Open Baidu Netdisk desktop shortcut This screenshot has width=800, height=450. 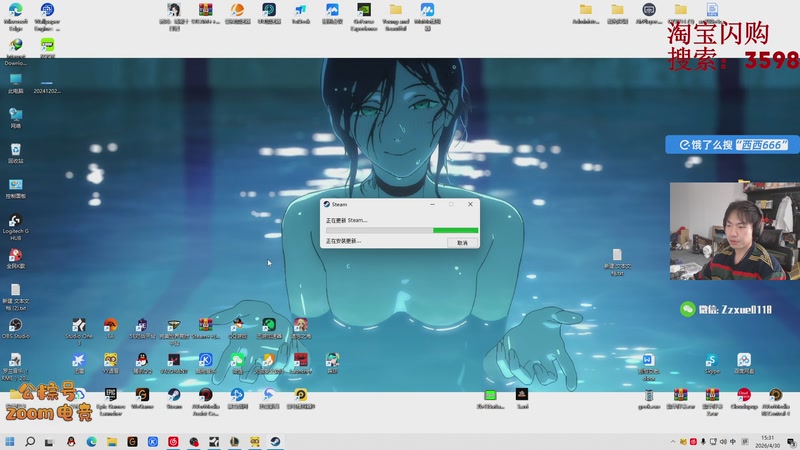[x=743, y=363]
